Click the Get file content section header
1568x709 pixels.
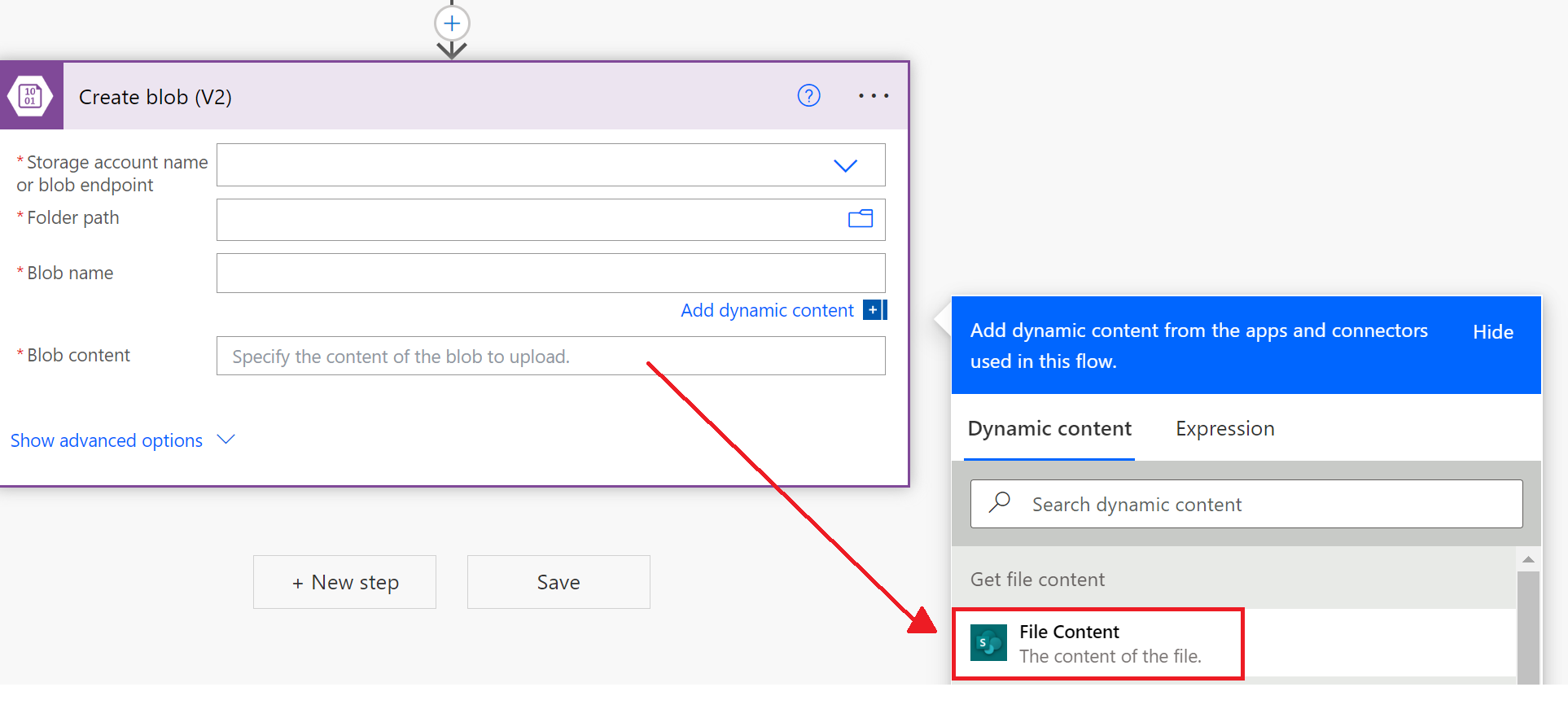1233,579
